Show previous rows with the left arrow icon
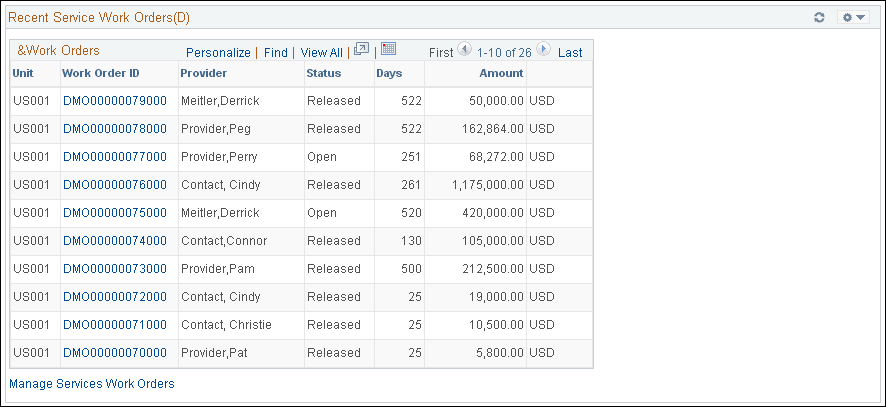Screen dimensions: 886x407 click(464, 49)
